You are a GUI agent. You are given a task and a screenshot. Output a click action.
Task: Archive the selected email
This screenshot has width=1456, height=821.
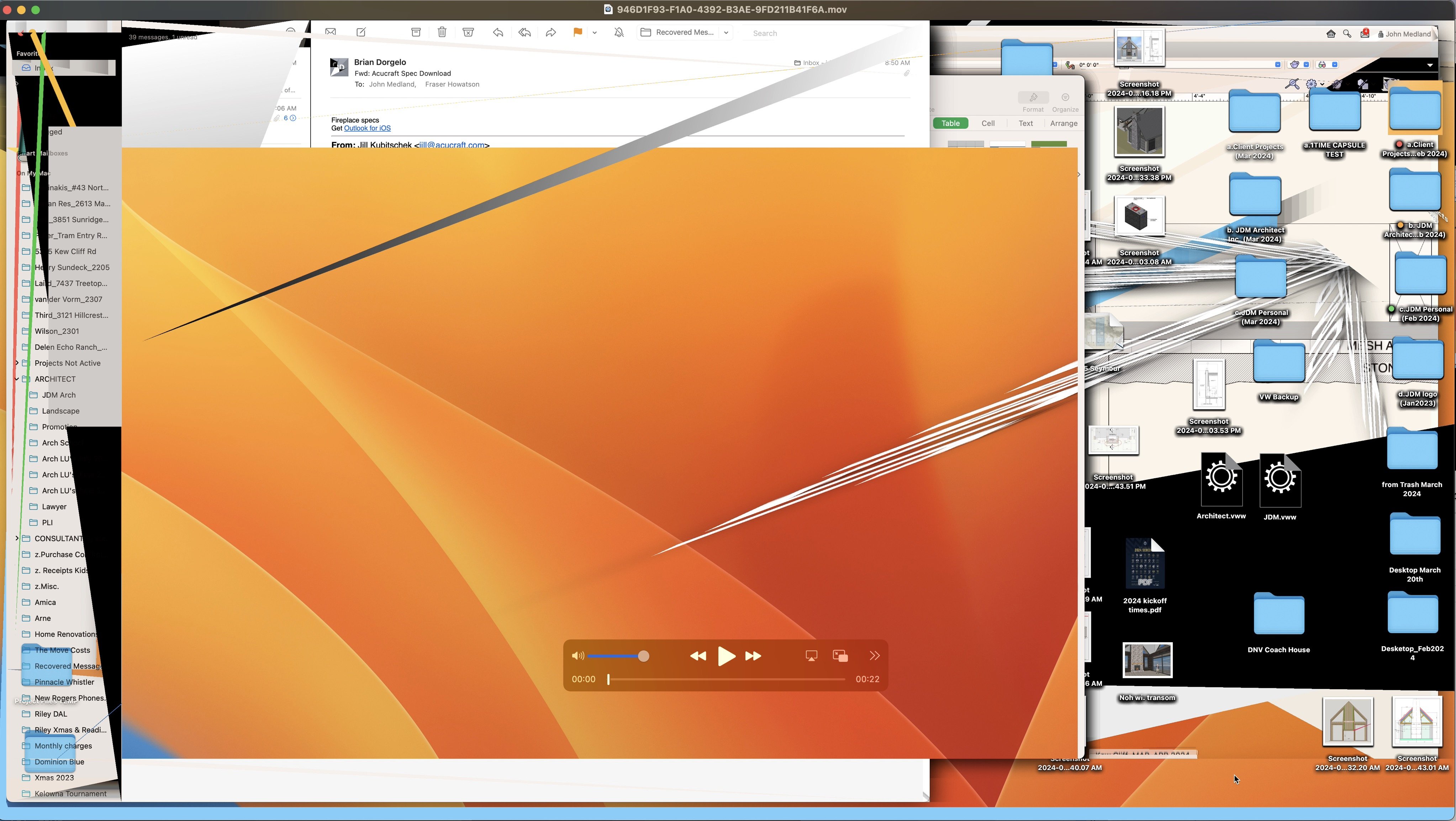click(416, 32)
